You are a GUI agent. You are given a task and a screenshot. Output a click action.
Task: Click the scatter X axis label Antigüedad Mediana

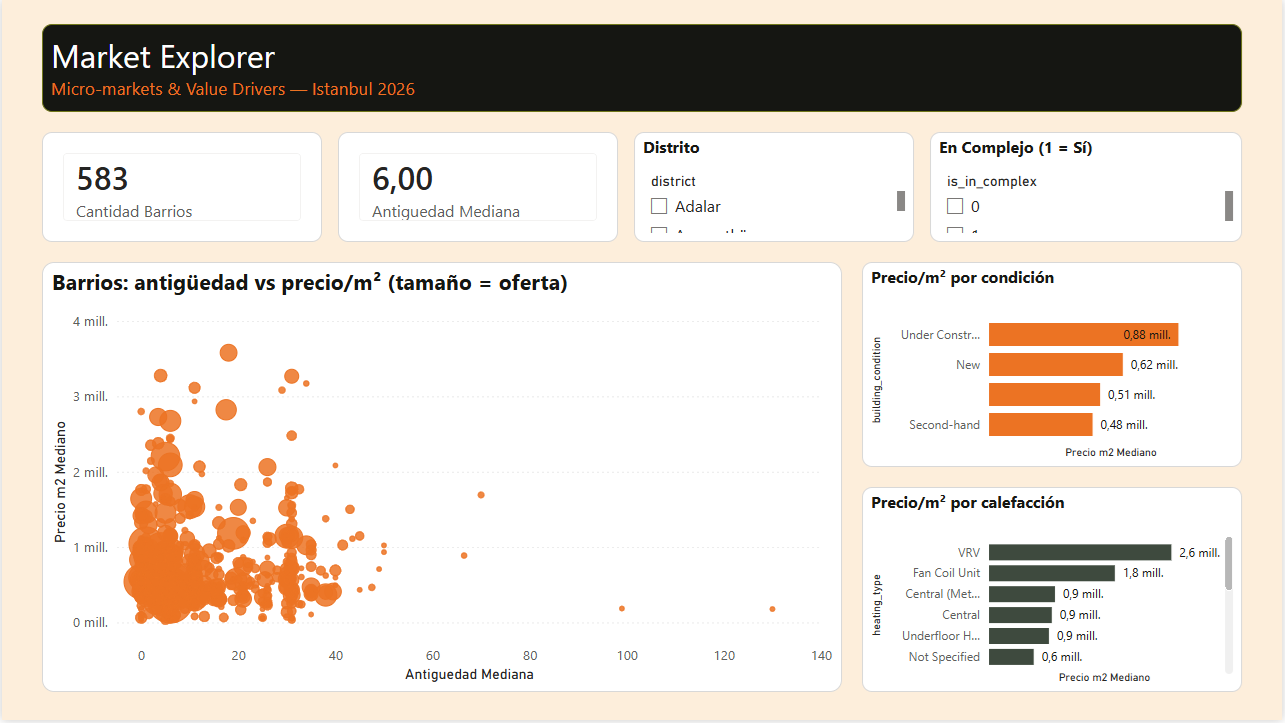tap(469, 675)
